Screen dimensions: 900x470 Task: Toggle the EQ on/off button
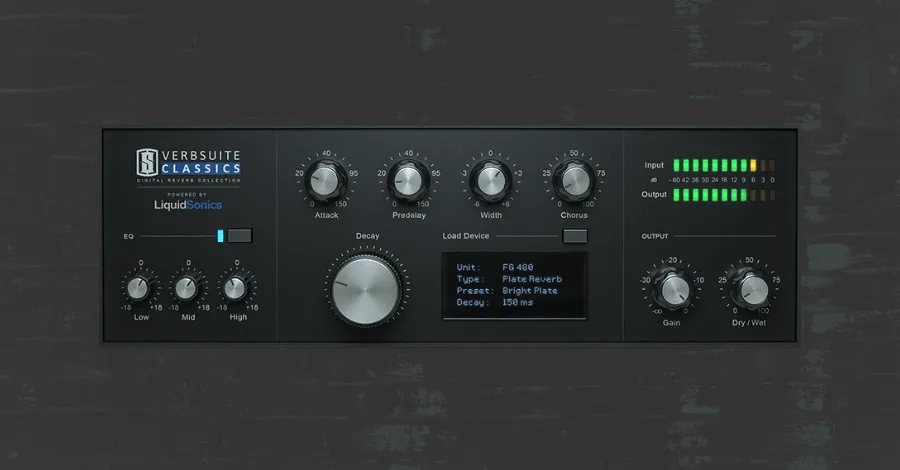coord(239,236)
